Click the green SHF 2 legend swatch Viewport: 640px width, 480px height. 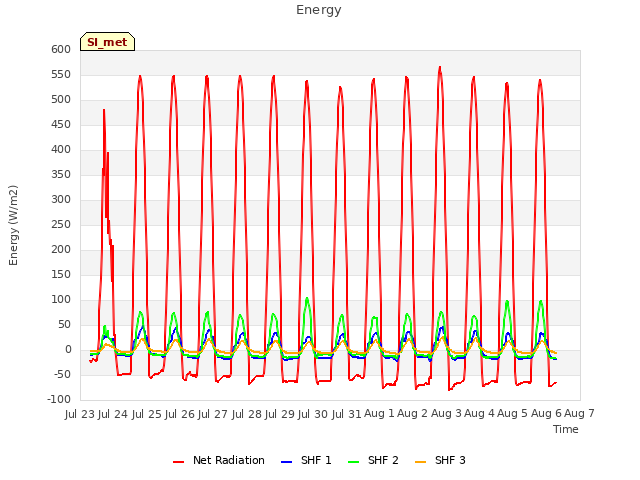point(353,462)
